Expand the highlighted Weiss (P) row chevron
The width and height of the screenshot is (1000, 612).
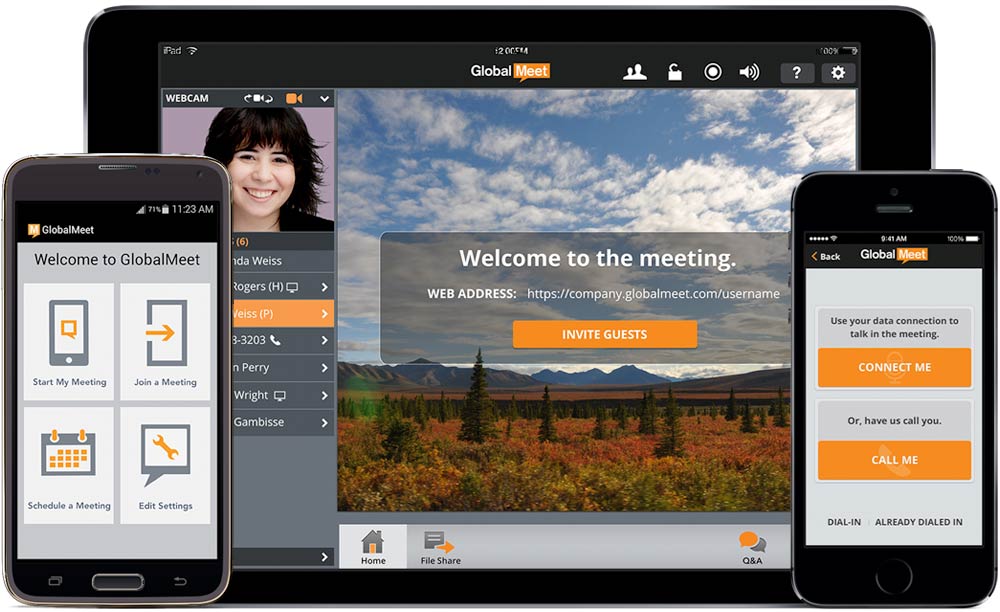click(x=325, y=314)
